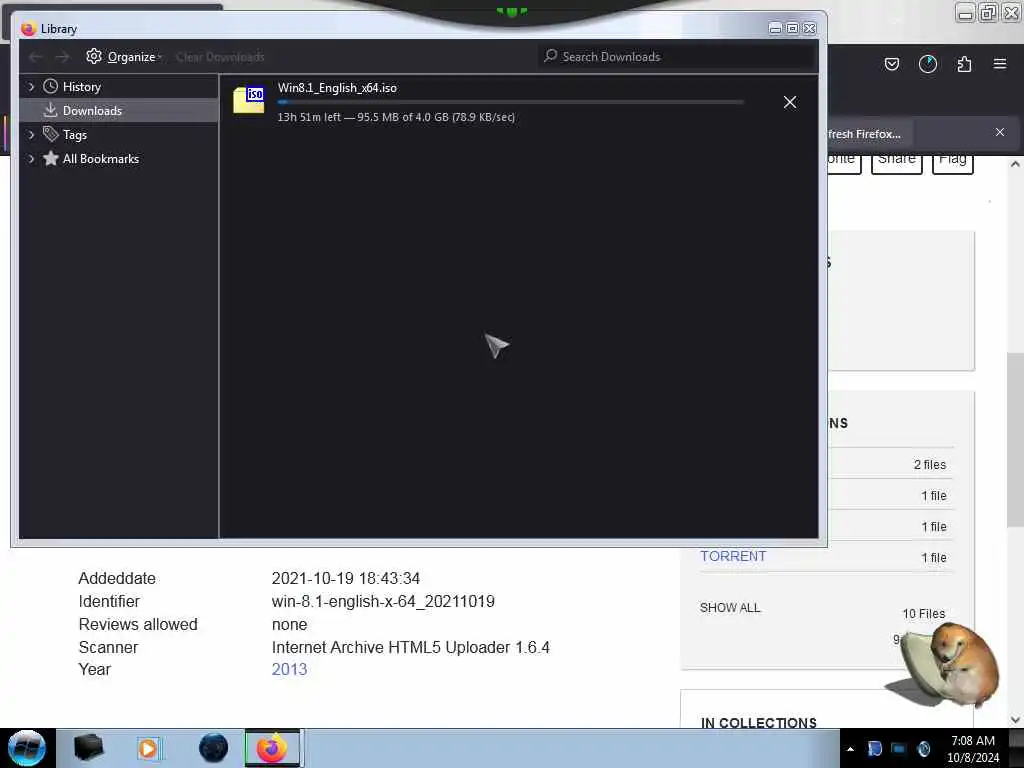This screenshot has width=1024, height=768.
Task: Cancel the Win8.1_English_x64.iso download
Action: pos(790,102)
